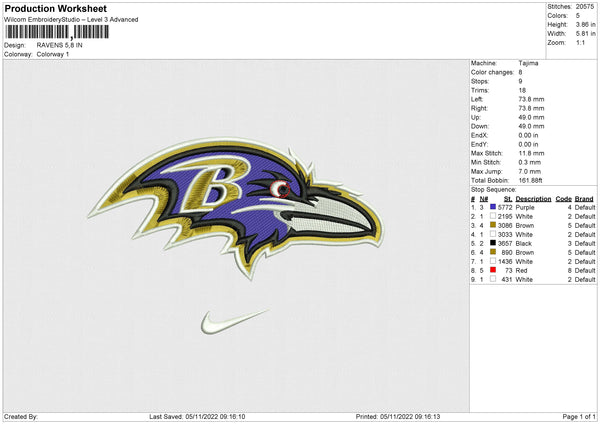The image size is (600, 424).
Task: Select the White swatch with 431 stitches
Action: [x=493, y=279]
